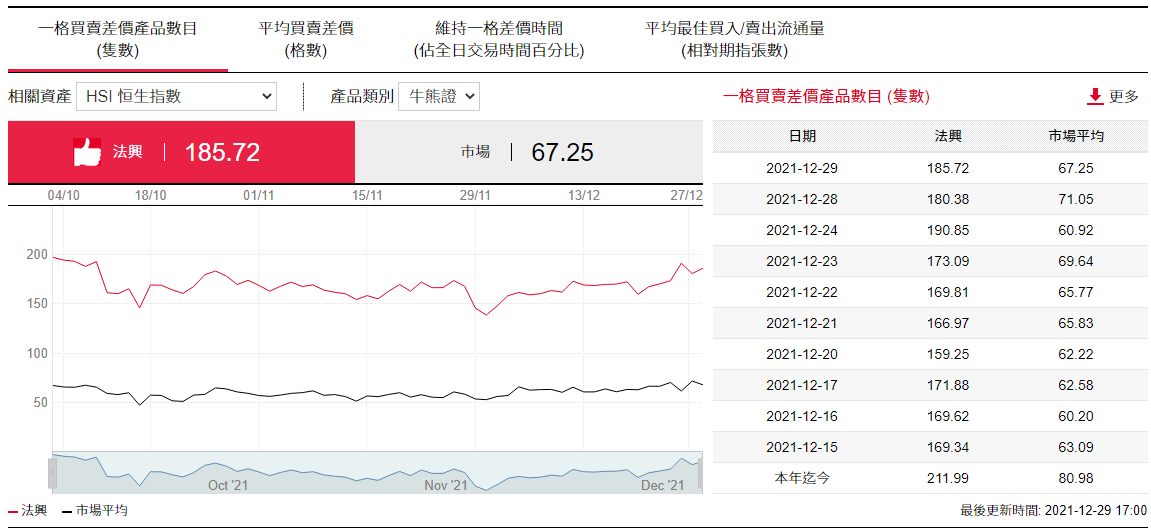Open the 維持一格差價時間 tab
The width and height of the screenshot is (1151, 531).
[x=498, y=39]
